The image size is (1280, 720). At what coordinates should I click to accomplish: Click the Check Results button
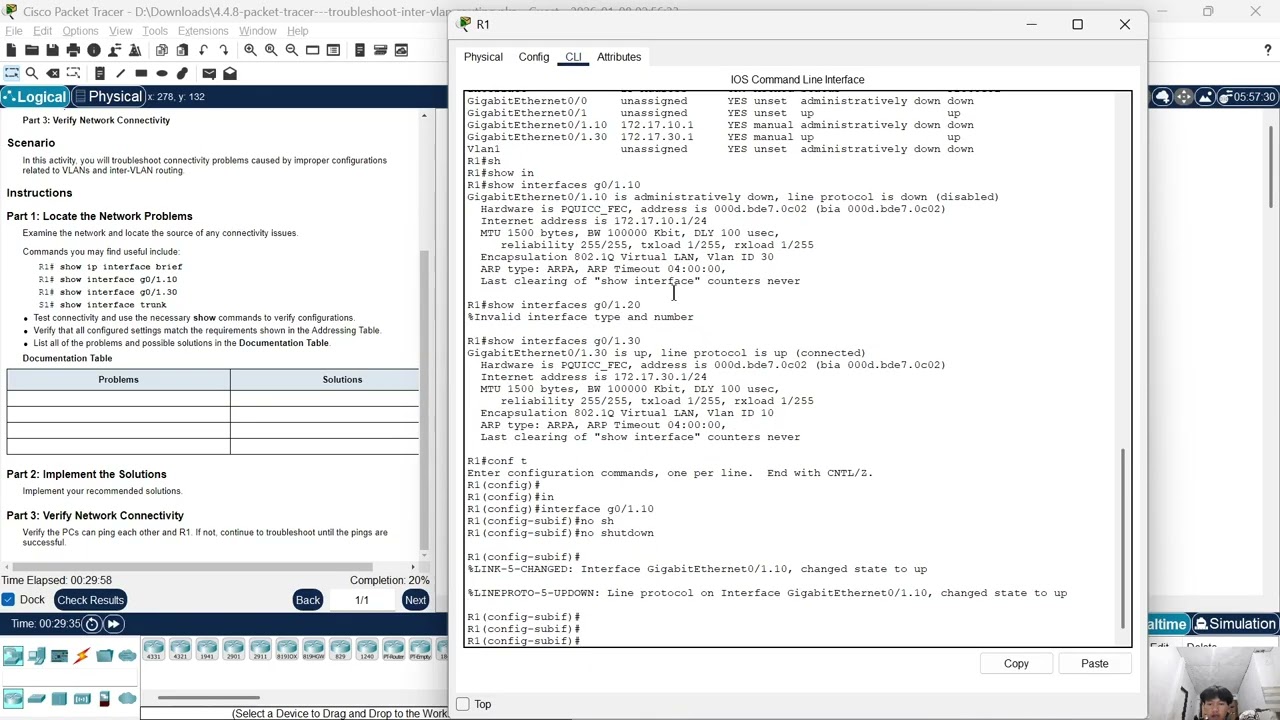point(90,600)
